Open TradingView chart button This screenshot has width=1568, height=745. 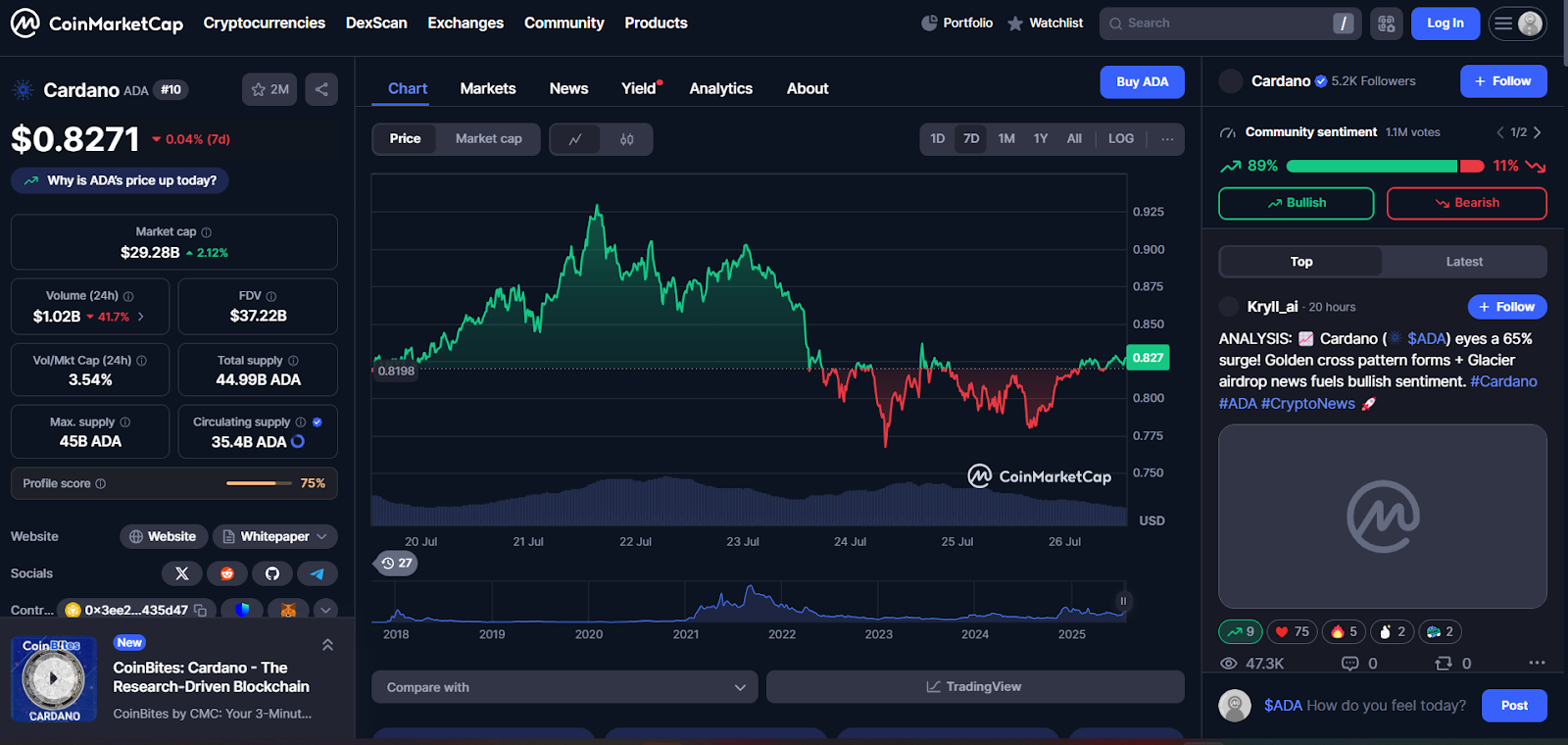975,687
